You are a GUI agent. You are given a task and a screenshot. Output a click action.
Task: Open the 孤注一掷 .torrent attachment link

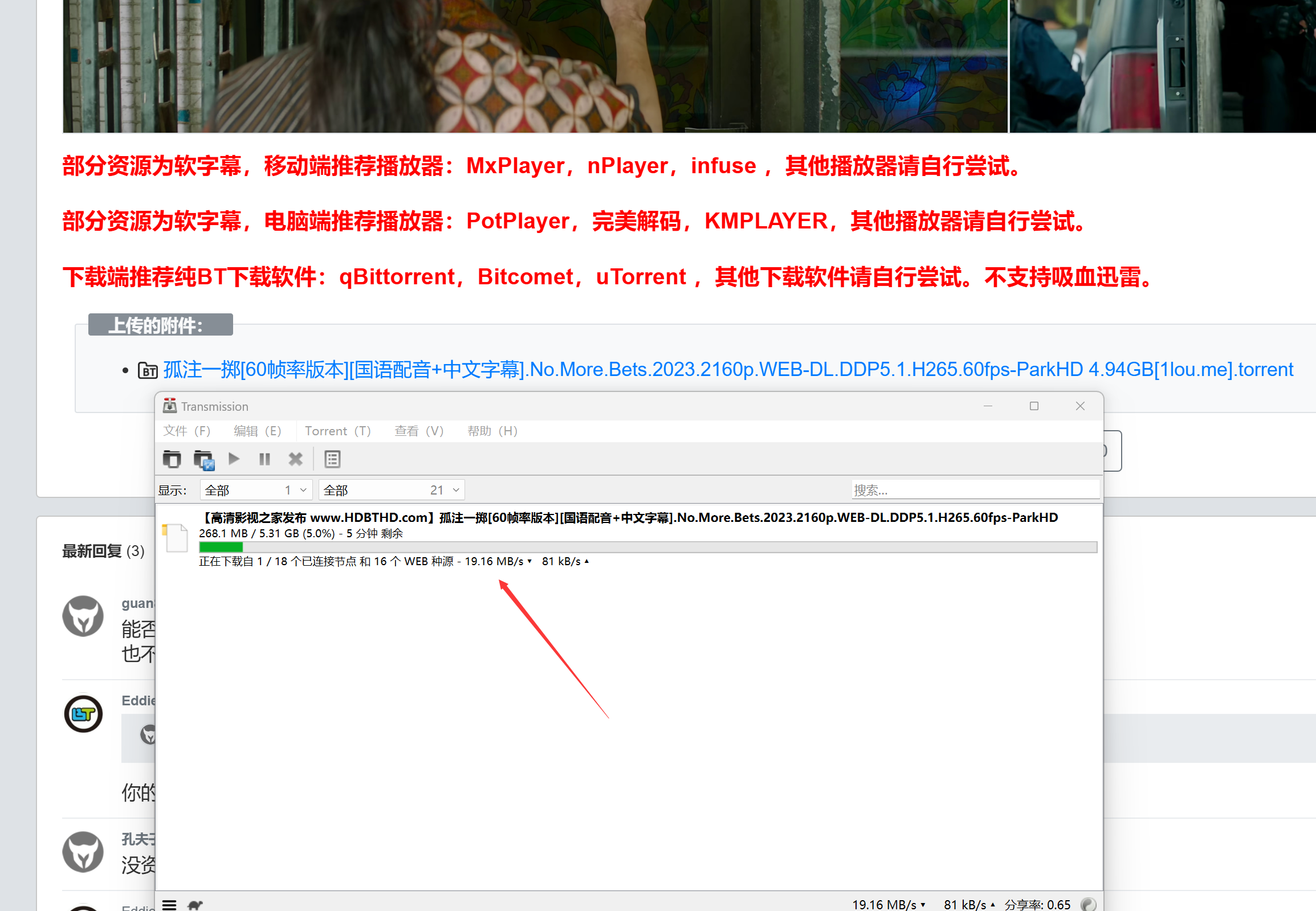click(x=728, y=370)
